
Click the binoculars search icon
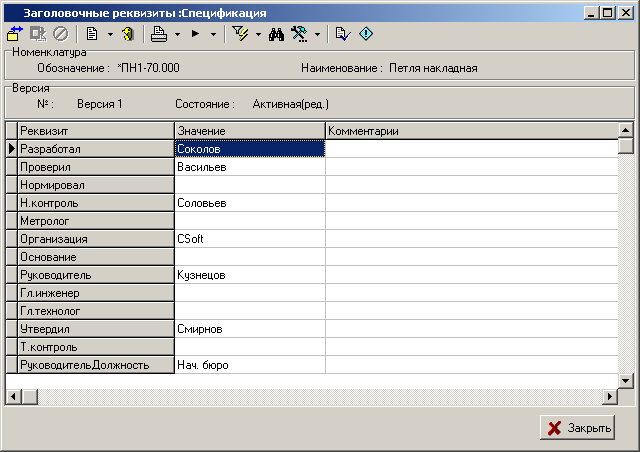(277, 33)
